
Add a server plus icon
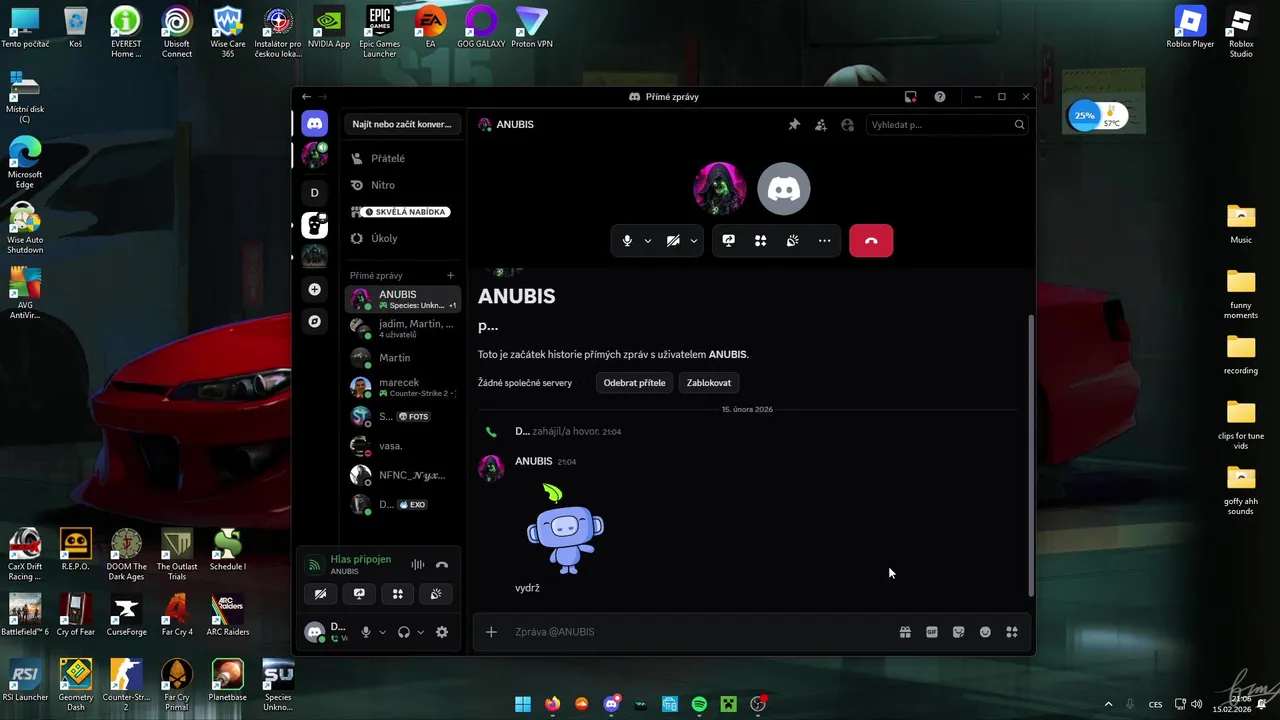315,289
